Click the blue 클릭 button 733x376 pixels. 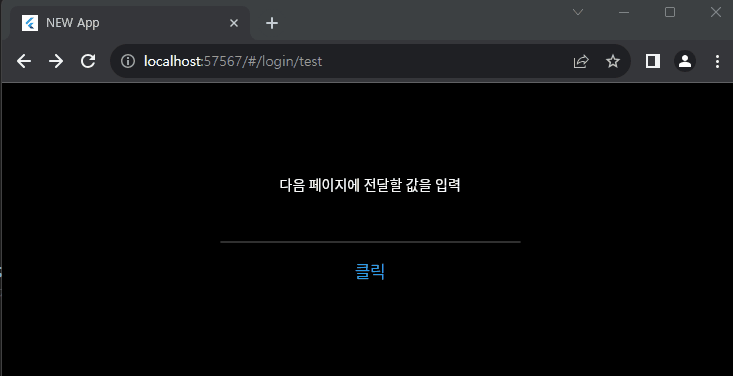click(370, 272)
